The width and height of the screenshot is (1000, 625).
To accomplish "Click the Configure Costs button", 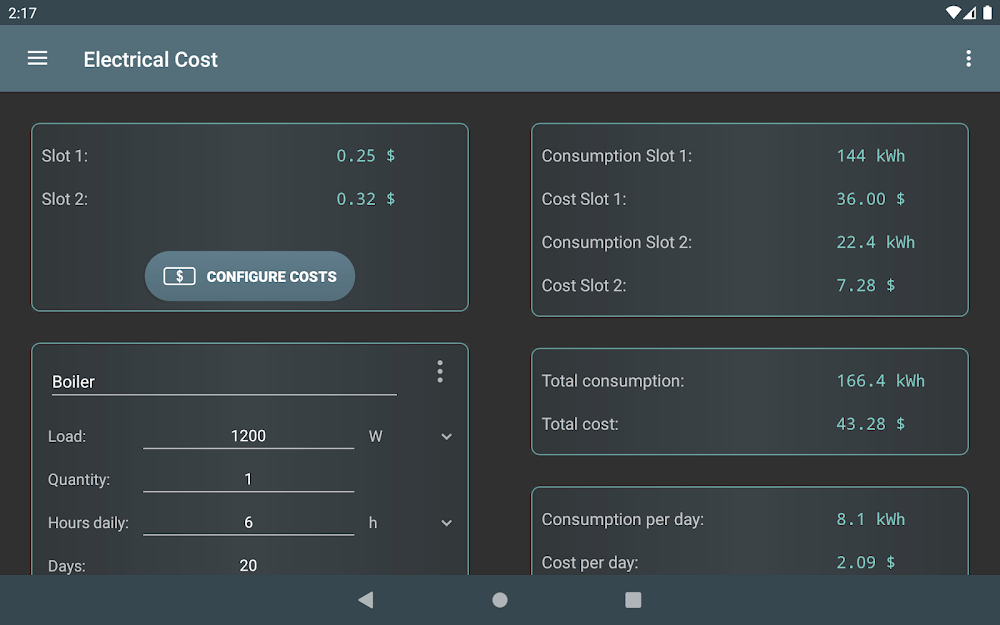I will (250, 276).
